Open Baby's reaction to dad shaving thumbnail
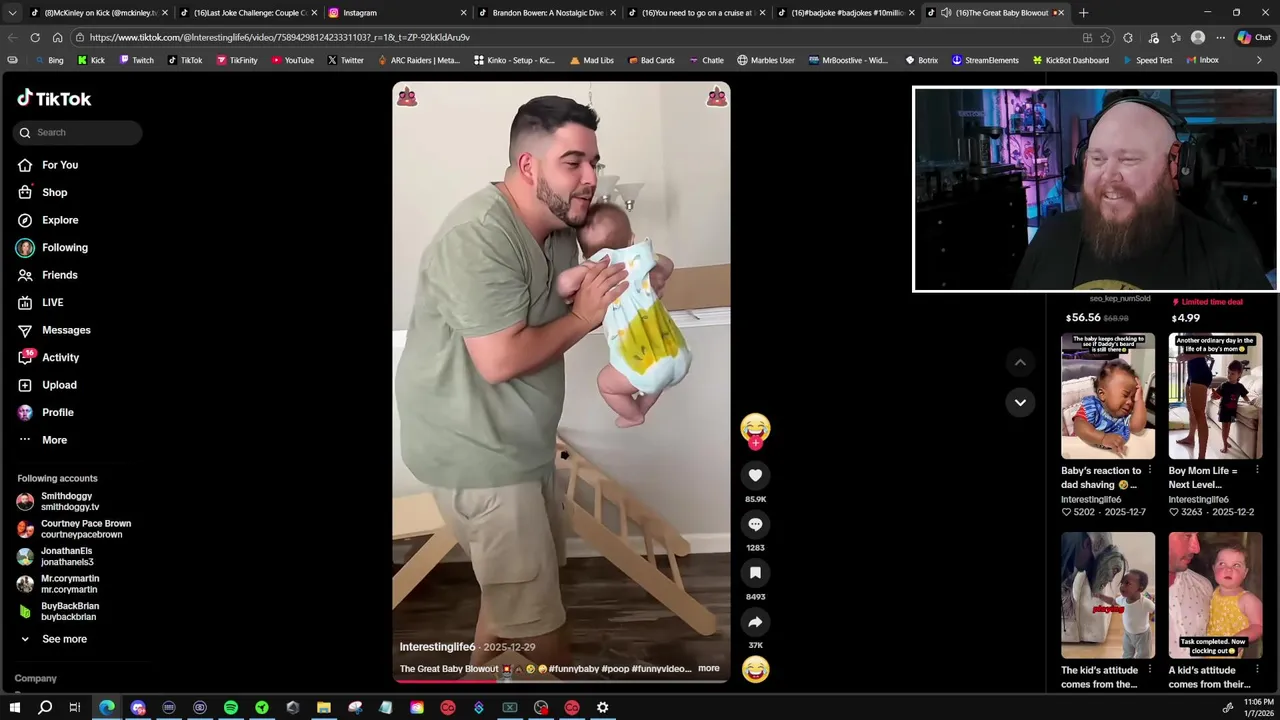The image size is (1280, 720). (1108, 396)
